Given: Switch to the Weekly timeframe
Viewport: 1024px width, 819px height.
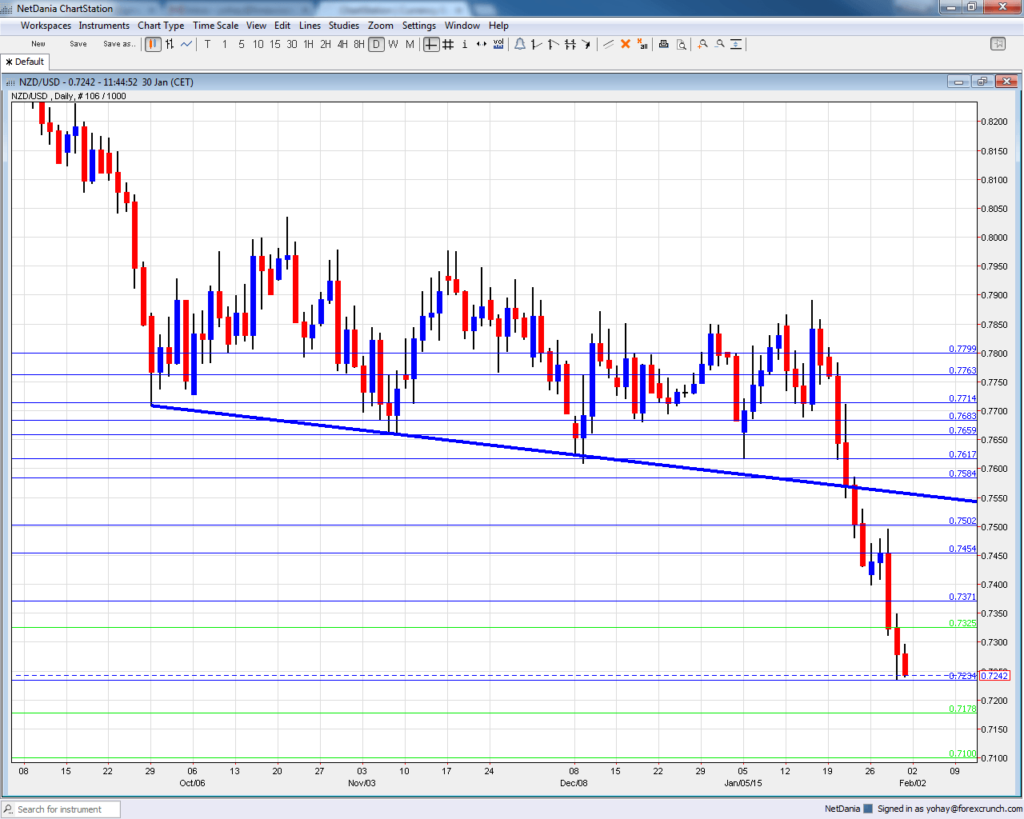Looking at the screenshot, I should pos(393,45).
